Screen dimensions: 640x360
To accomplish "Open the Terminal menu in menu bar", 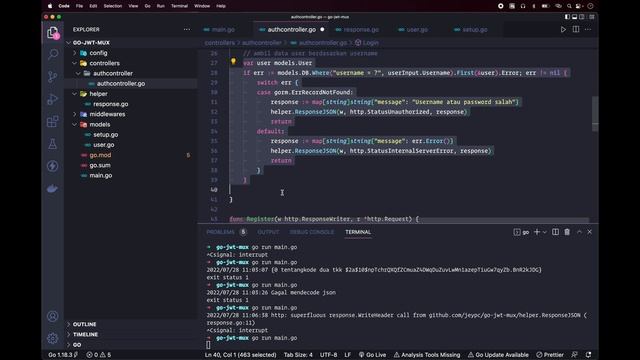I will tap(179, 6).
